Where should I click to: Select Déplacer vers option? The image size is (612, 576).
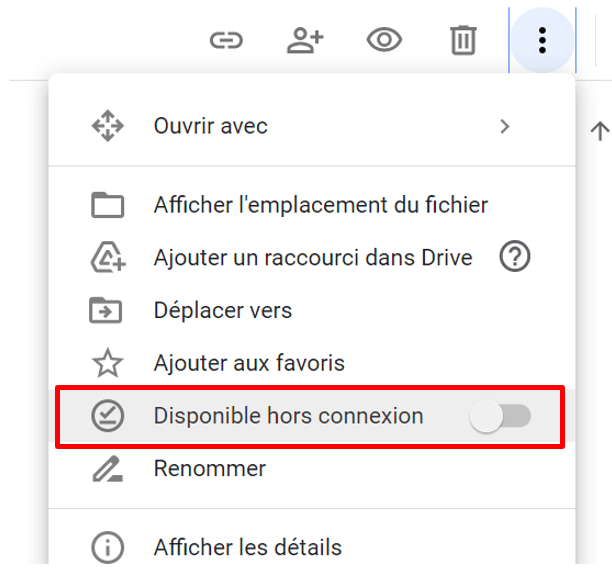[x=312, y=310]
